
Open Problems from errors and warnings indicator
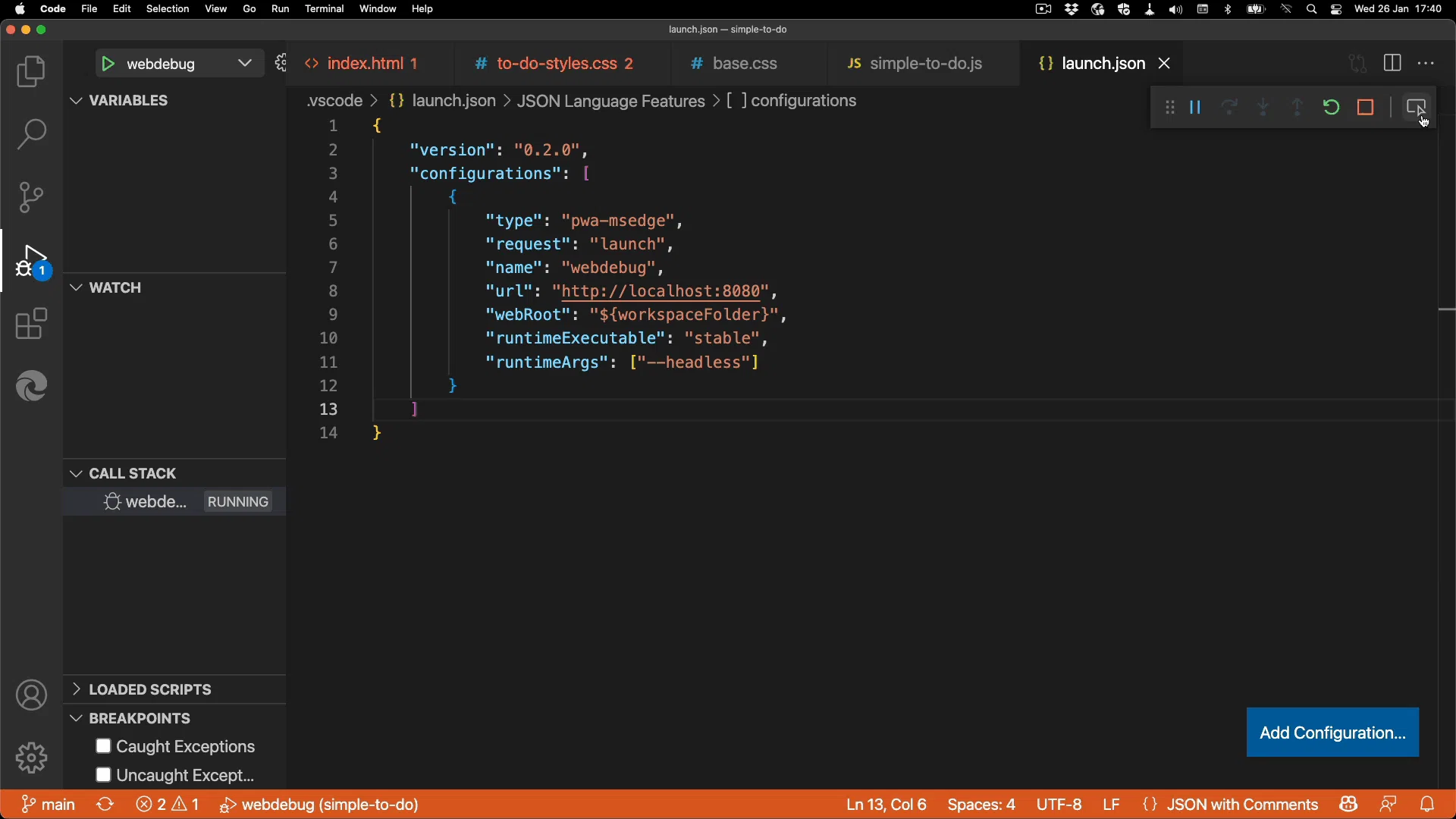click(x=168, y=805)
